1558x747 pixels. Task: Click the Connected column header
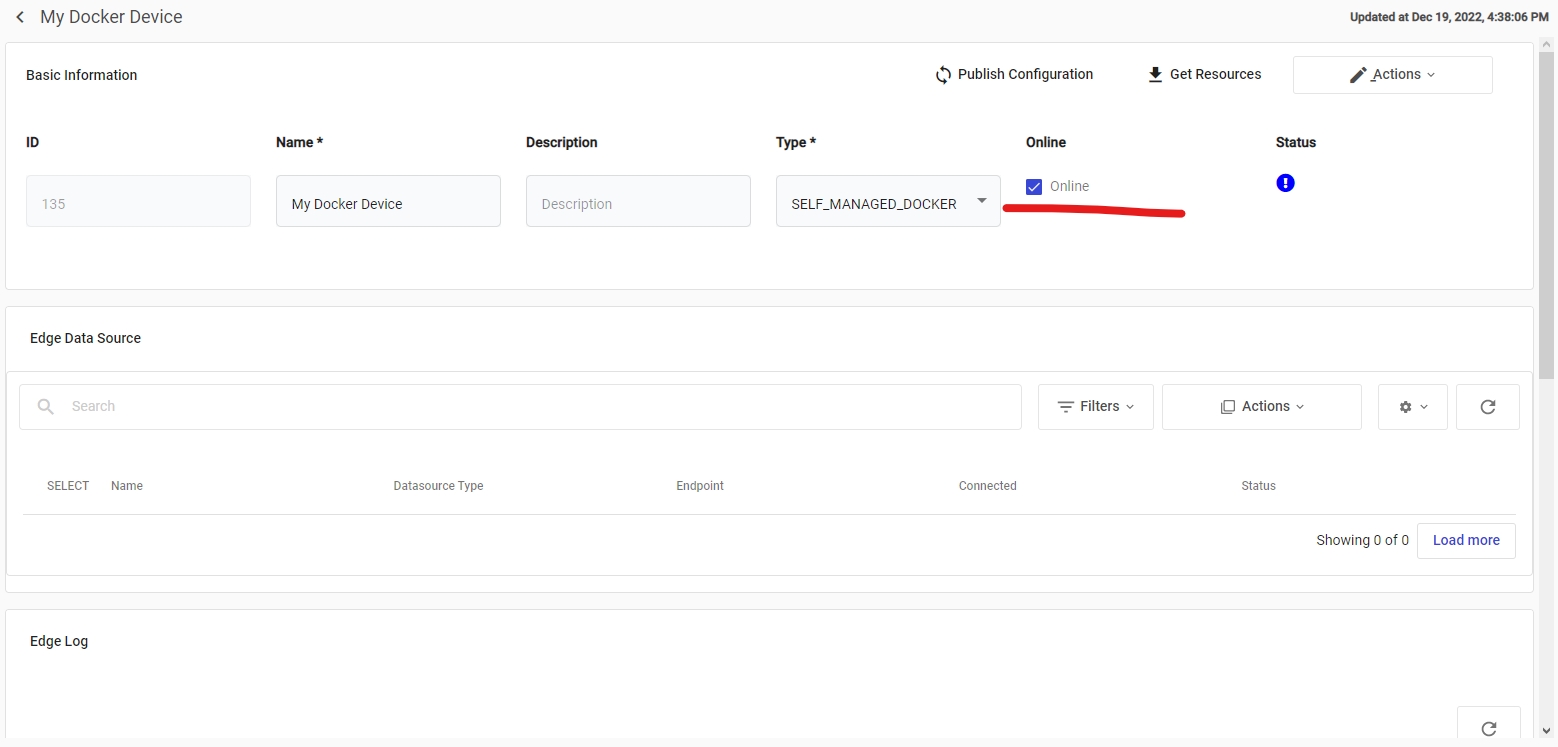987,486
